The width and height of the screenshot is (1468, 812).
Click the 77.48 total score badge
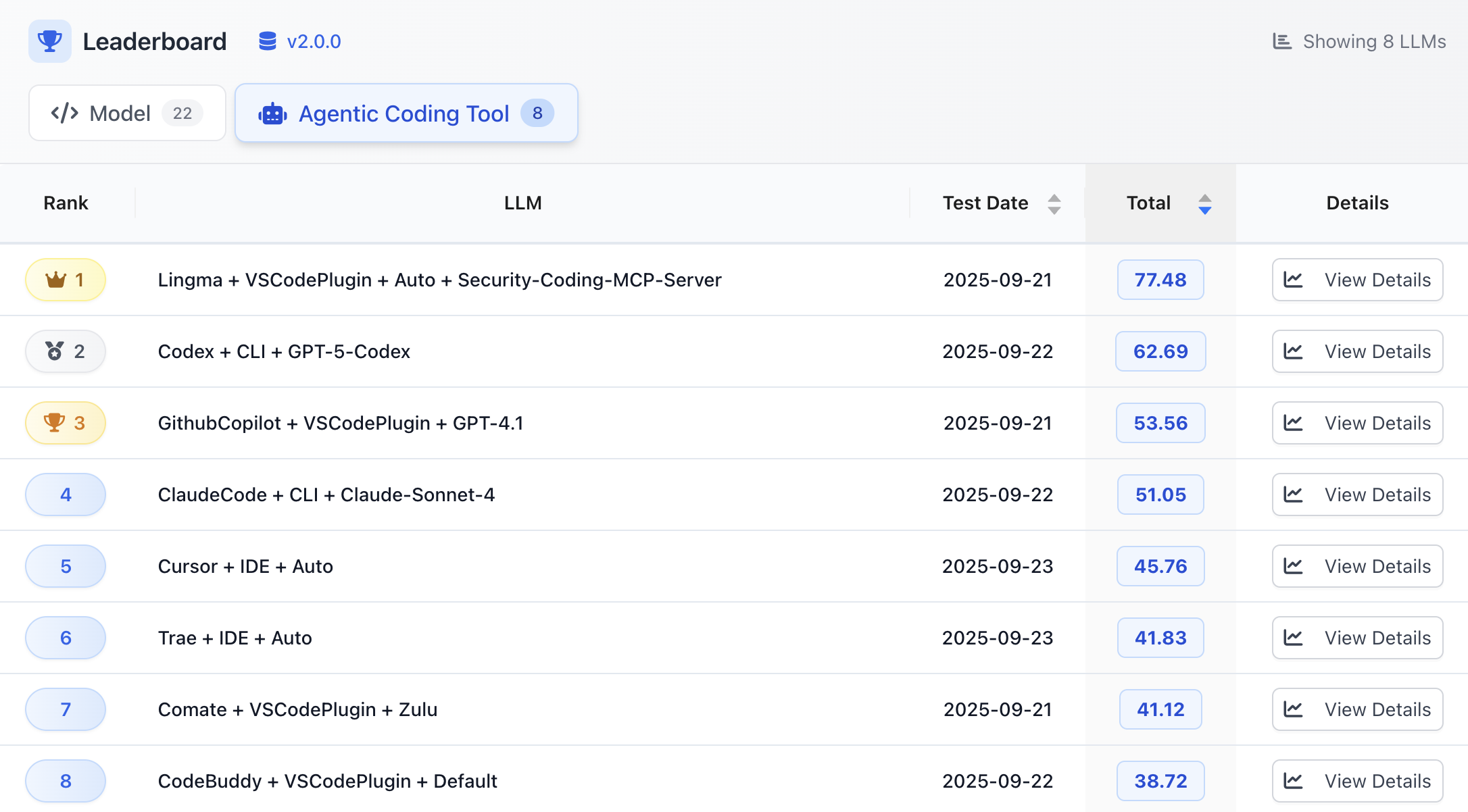1160,280
